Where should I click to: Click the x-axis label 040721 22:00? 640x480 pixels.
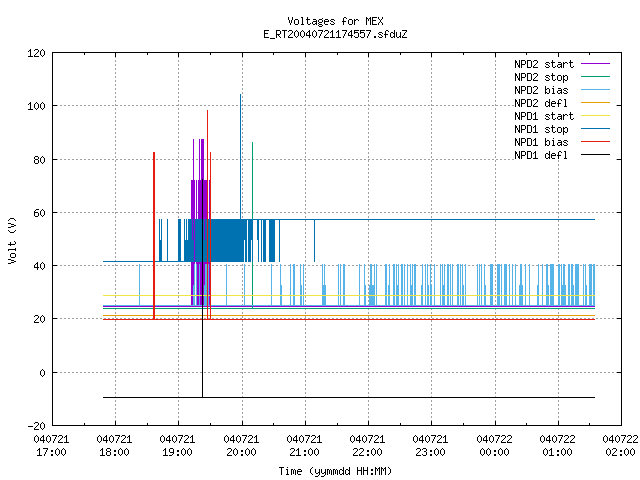(x=367, y=446)
